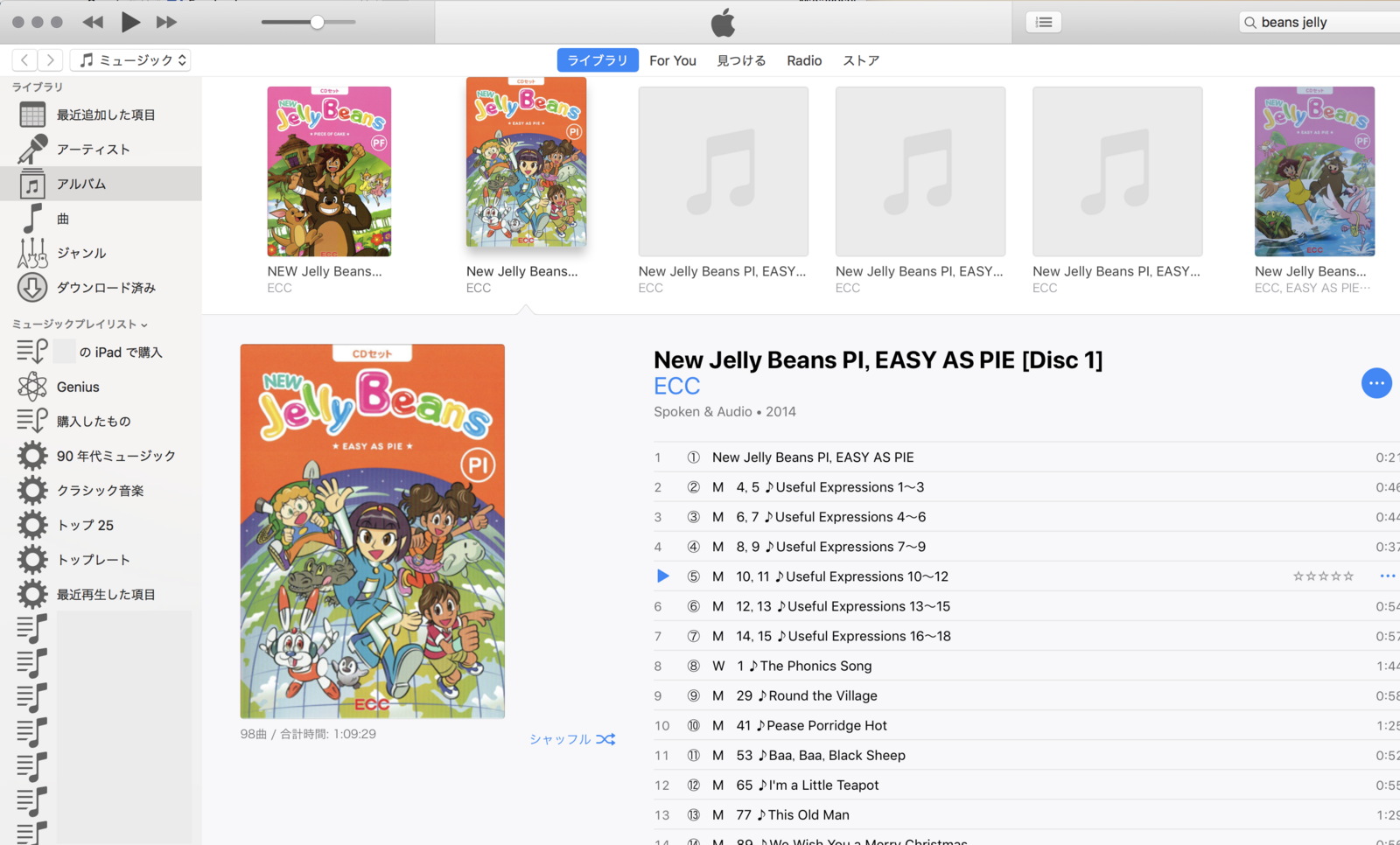Go forward with the right chevron
1400x845 pixels.
point(51,59)
